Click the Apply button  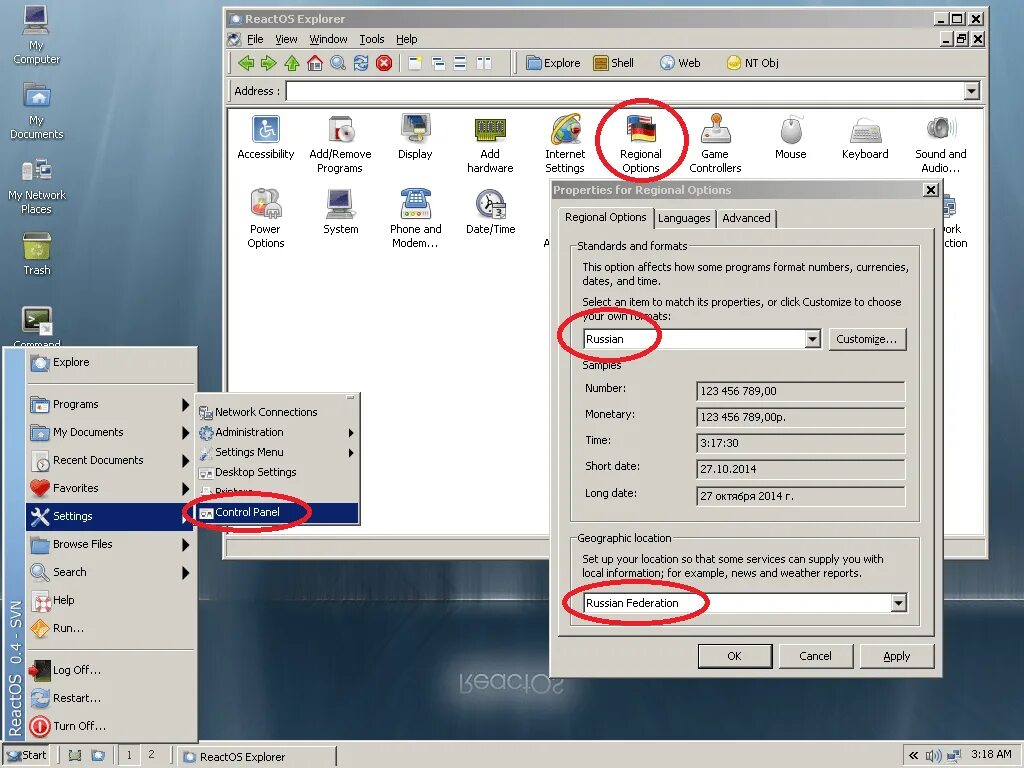[x=897, y=656]
